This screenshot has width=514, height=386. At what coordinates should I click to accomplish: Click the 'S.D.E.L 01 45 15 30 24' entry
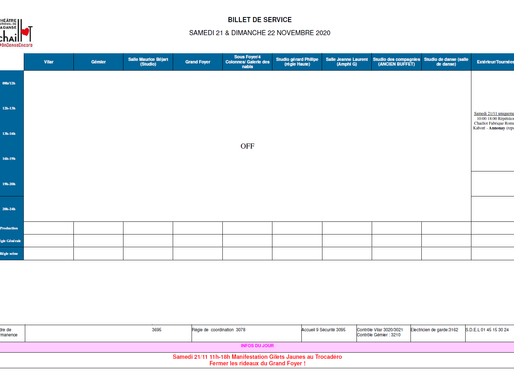(x=487, y=330)
